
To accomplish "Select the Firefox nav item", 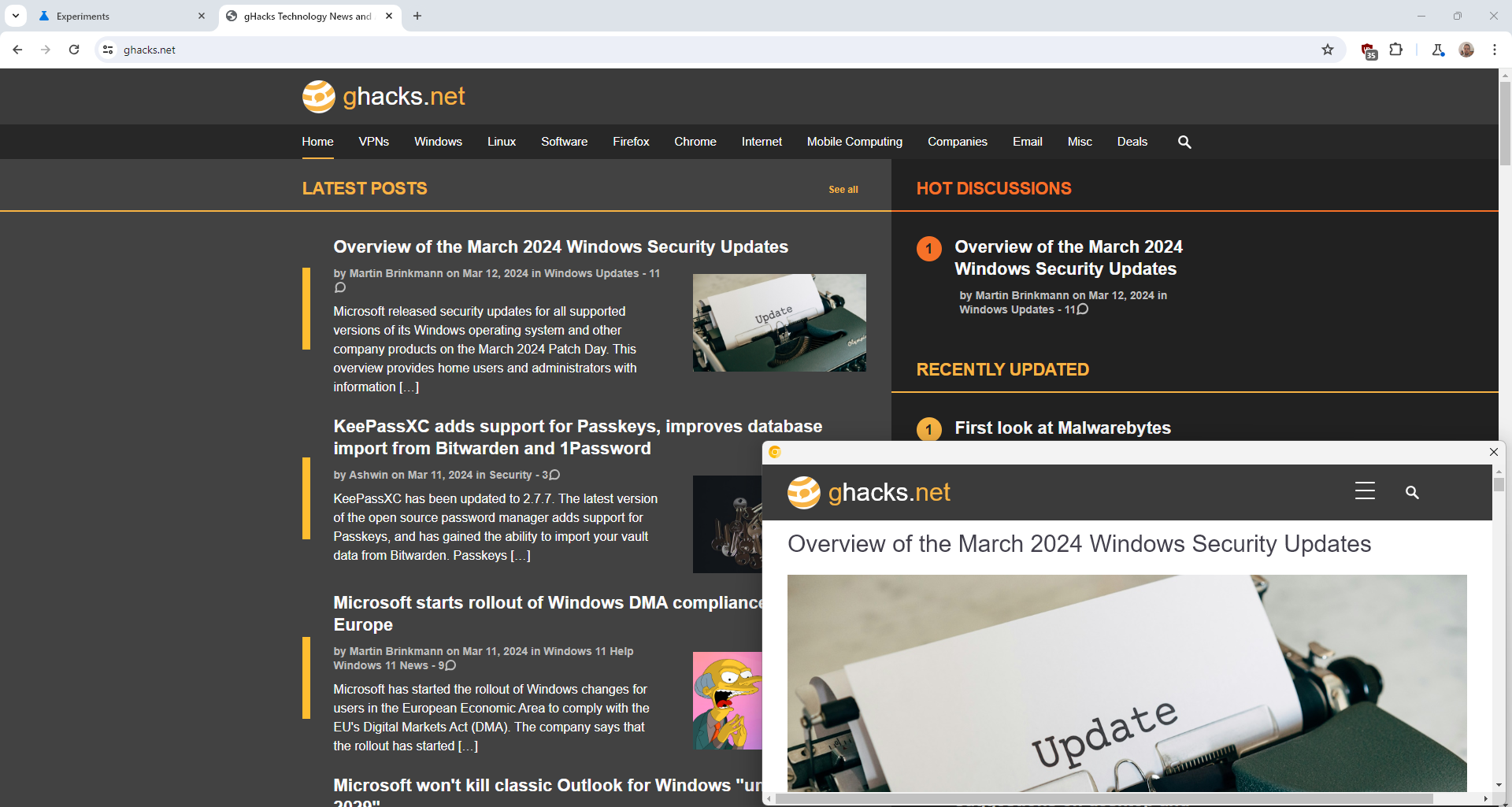I will click(x=631, y=142).
